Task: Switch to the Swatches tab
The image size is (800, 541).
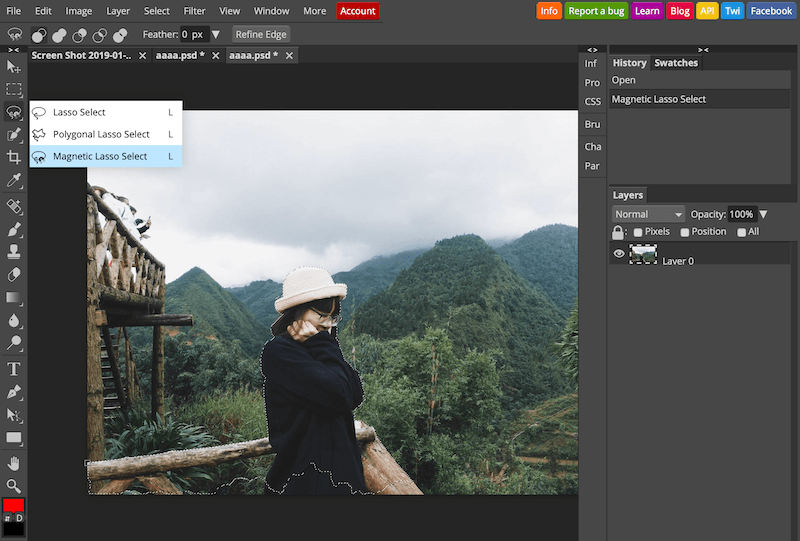Action: coord(676,63)
